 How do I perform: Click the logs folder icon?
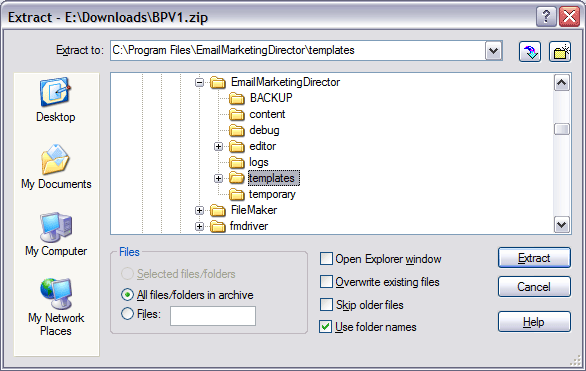coord(237,163)
